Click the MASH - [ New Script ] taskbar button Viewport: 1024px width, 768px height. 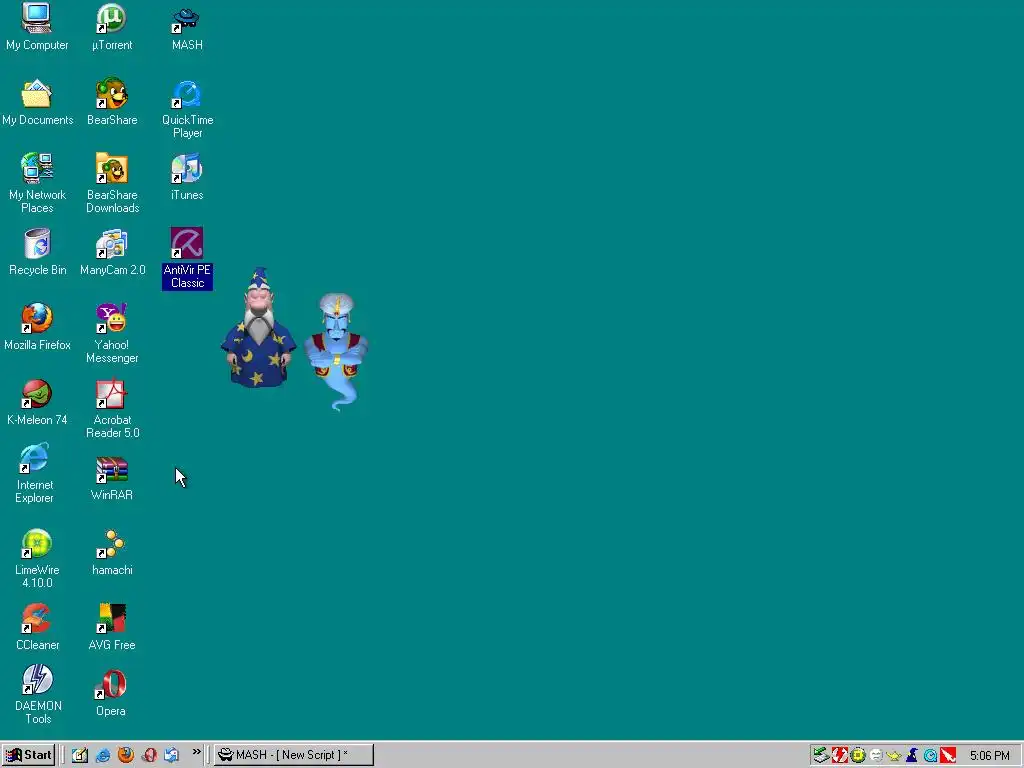click(x=294, y=755)
